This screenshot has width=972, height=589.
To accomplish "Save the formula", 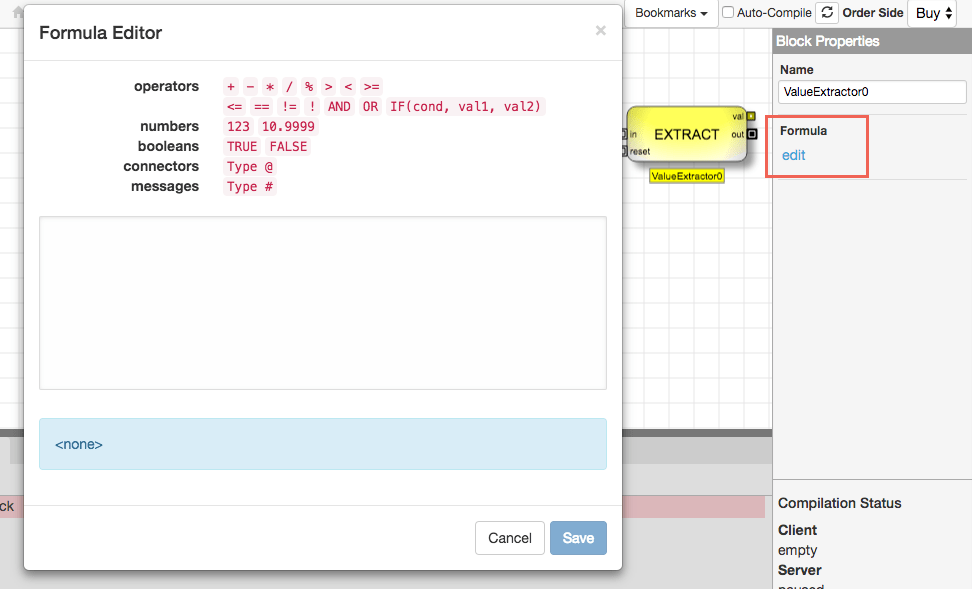I will [578, 538].
